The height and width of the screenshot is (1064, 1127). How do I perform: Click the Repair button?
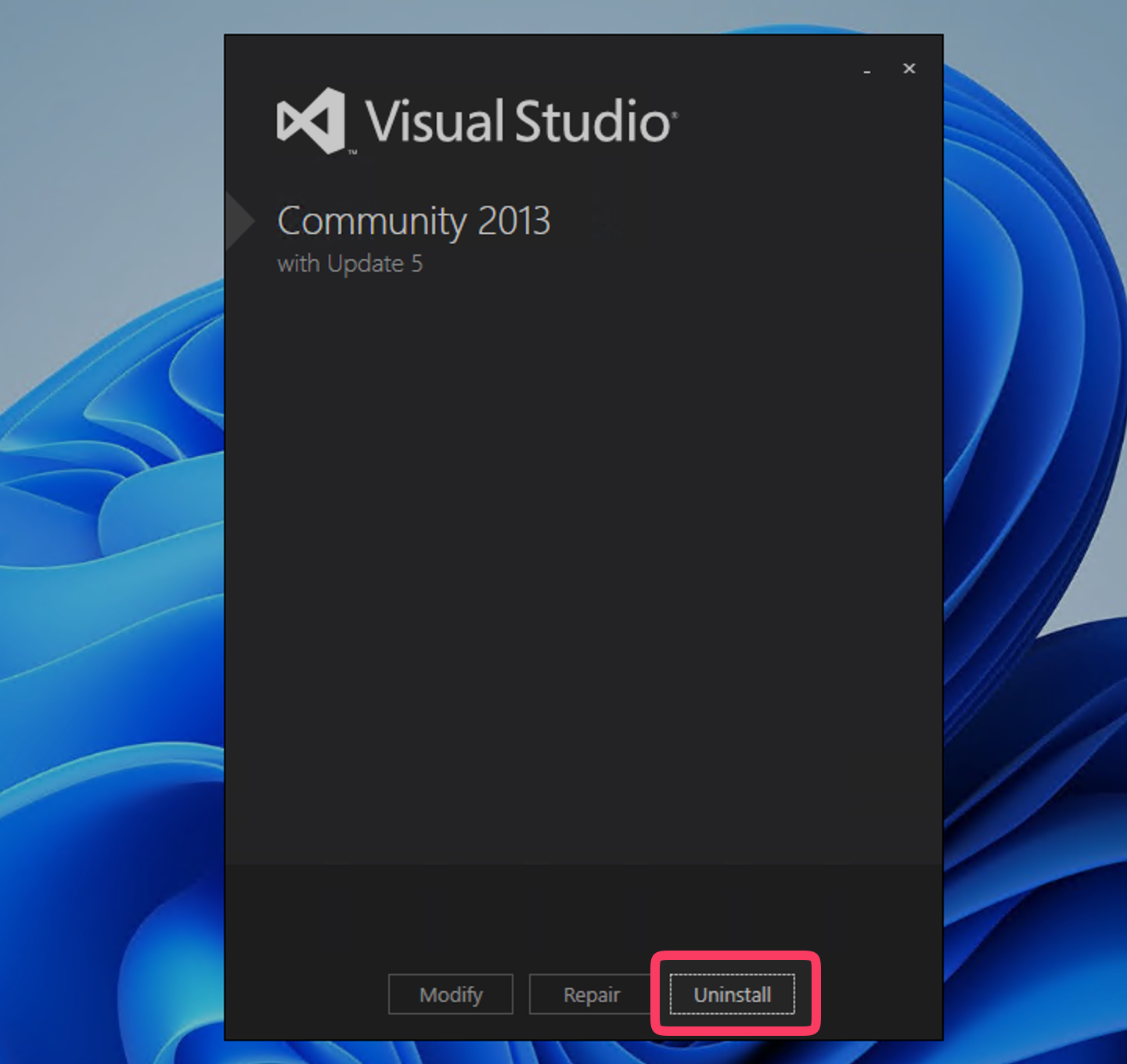click(x=591, y=994)
